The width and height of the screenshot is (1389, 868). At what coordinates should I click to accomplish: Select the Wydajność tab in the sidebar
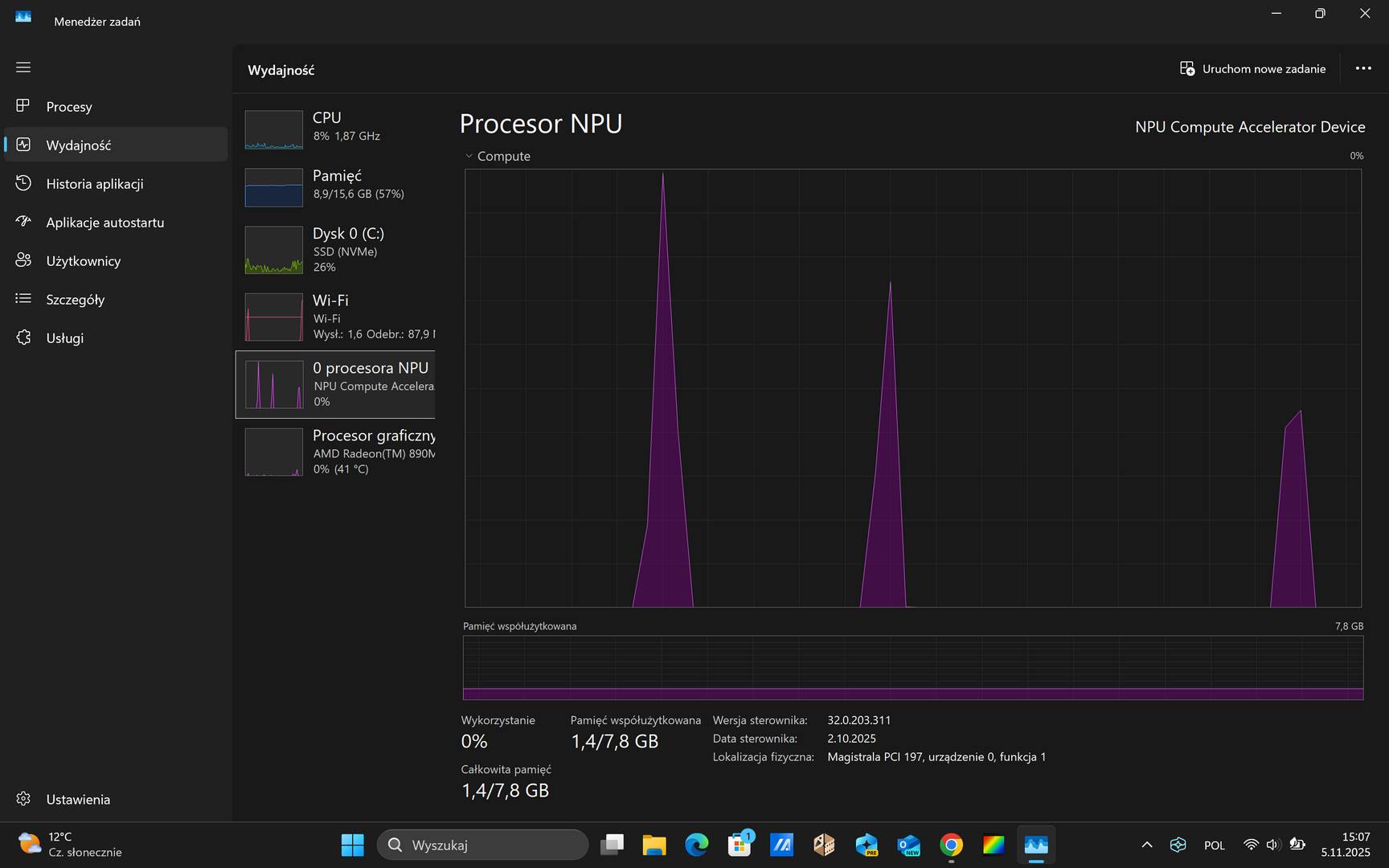(79, 145)
